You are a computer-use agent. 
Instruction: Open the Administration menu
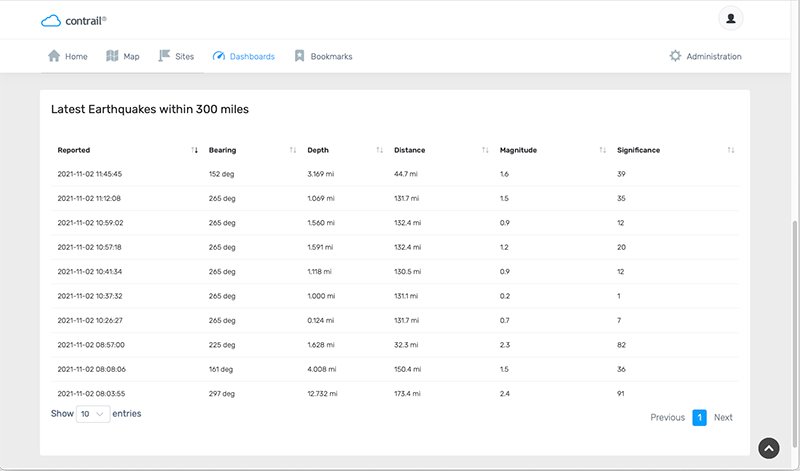coord(713,57)
